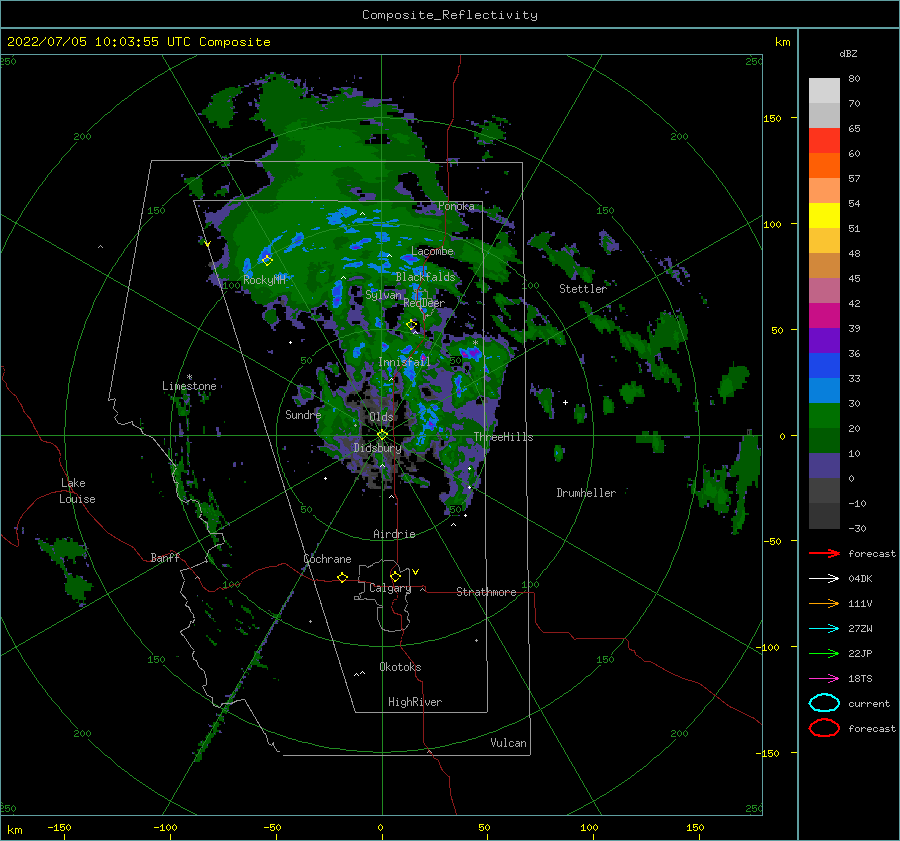The height and width of the screenshot is (841, 900).
Task: Click the purple 36–39 dBZ color swatch
Action: (824, 341)
